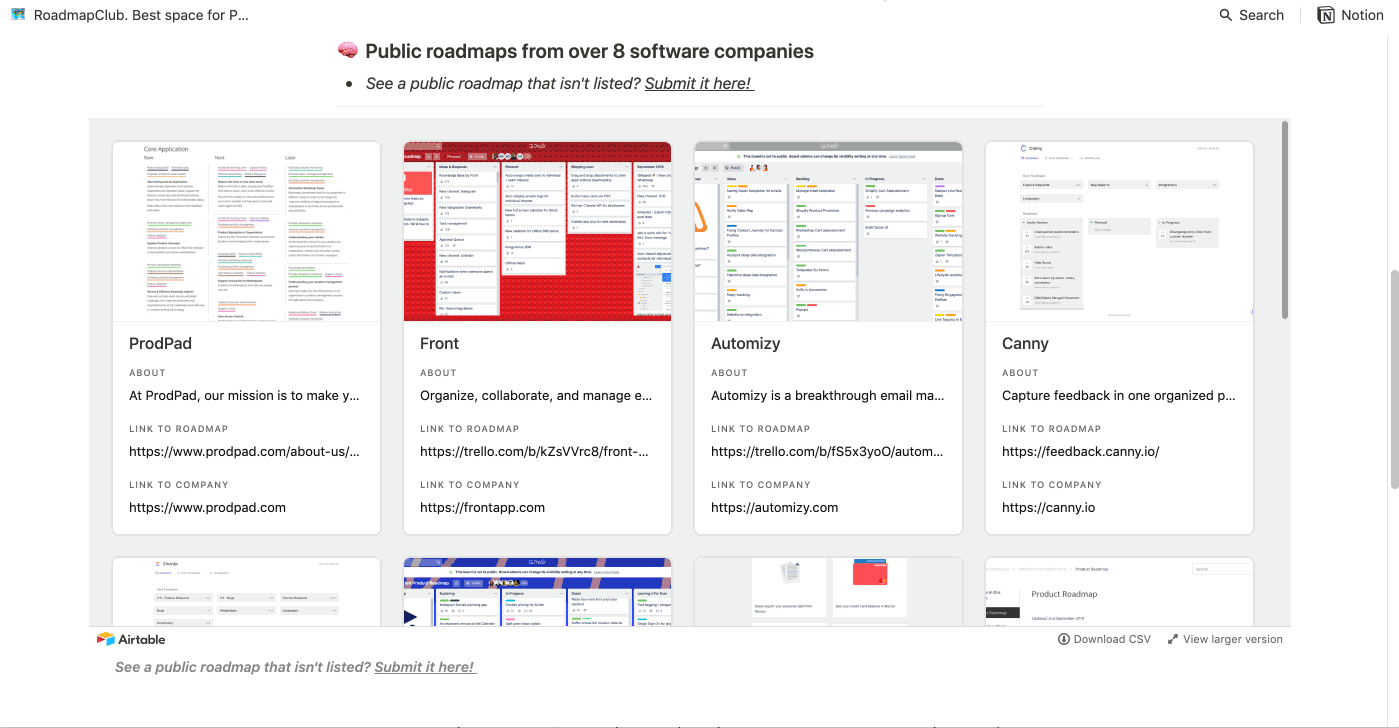Open ProdPad roadmap URL prodpad.com/about-us
This screenshot has height=728, width=1399.
(x=244, y=451)
